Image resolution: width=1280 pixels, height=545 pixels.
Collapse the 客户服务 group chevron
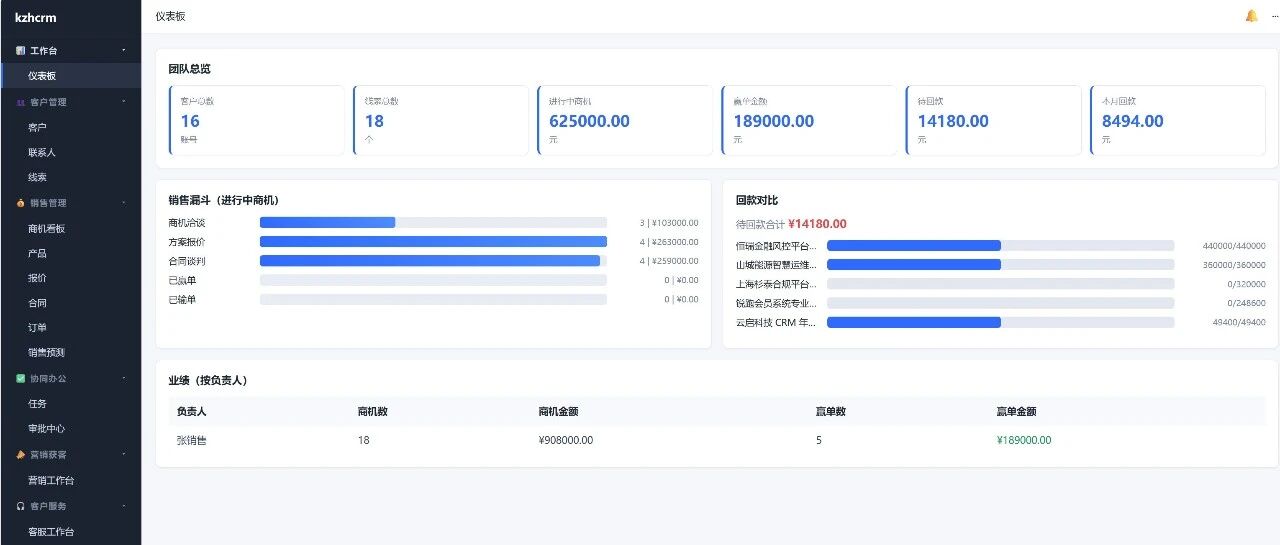(124, 507)
